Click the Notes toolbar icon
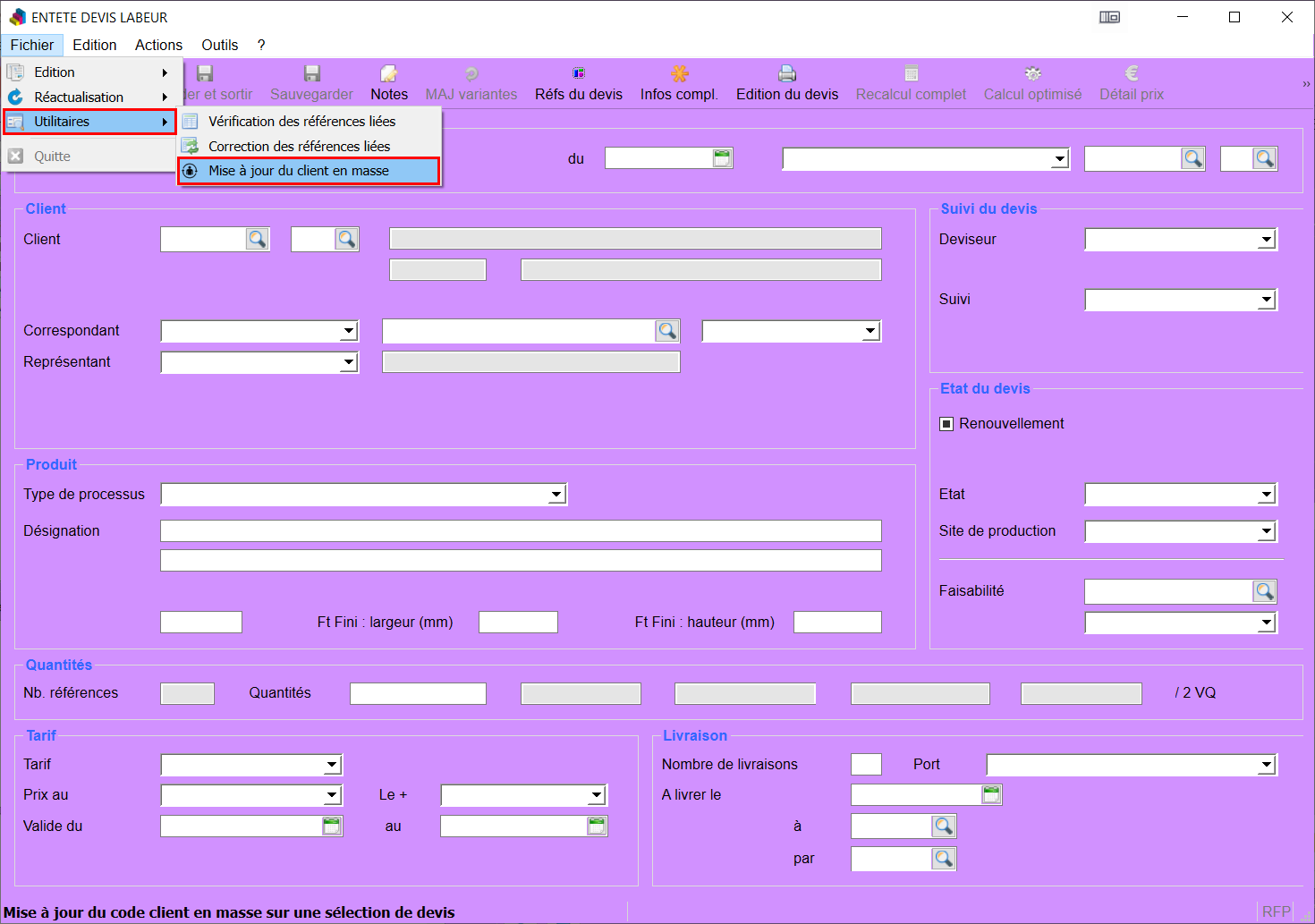The width and height of the screenshot is (1315, 924). [389, 74]
